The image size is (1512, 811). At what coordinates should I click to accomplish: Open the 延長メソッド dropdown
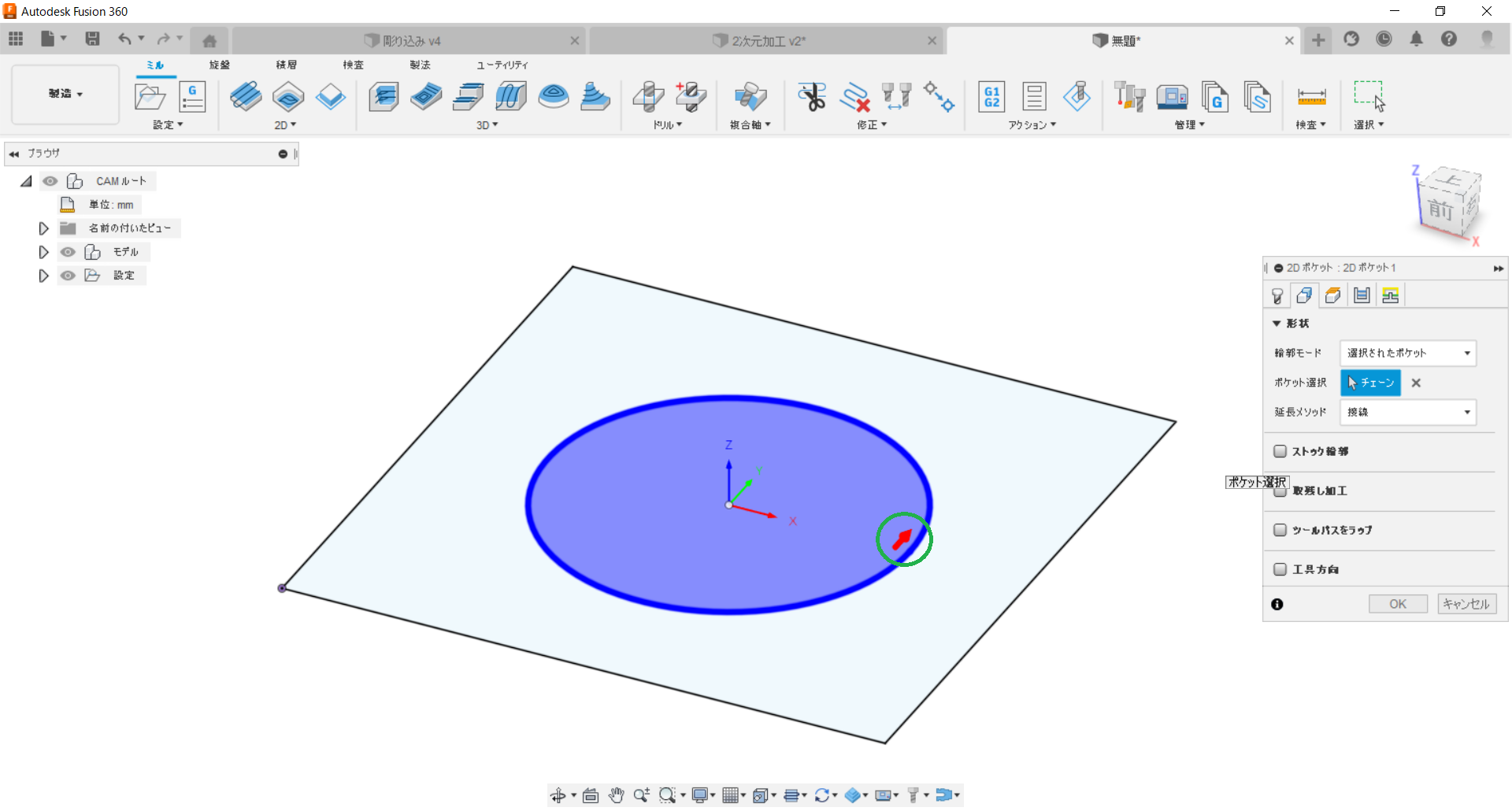(x=1407, y=412)
